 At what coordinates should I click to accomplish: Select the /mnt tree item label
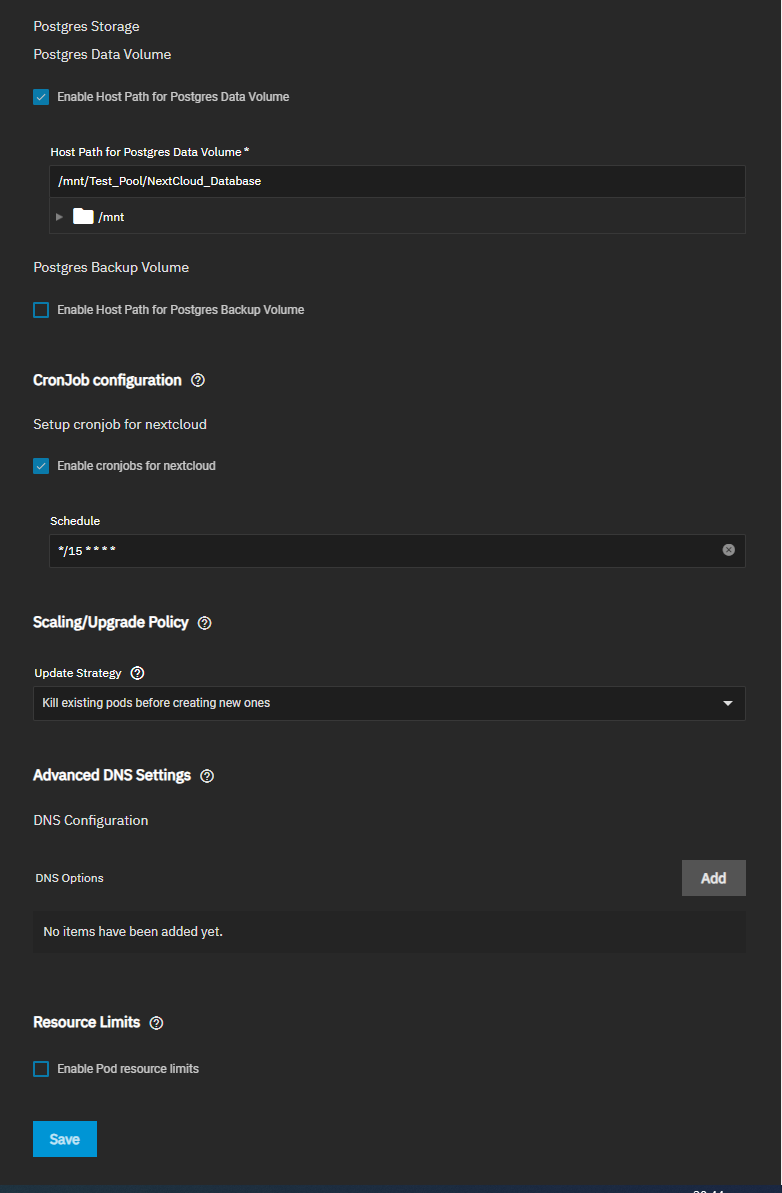click(111, 217)
